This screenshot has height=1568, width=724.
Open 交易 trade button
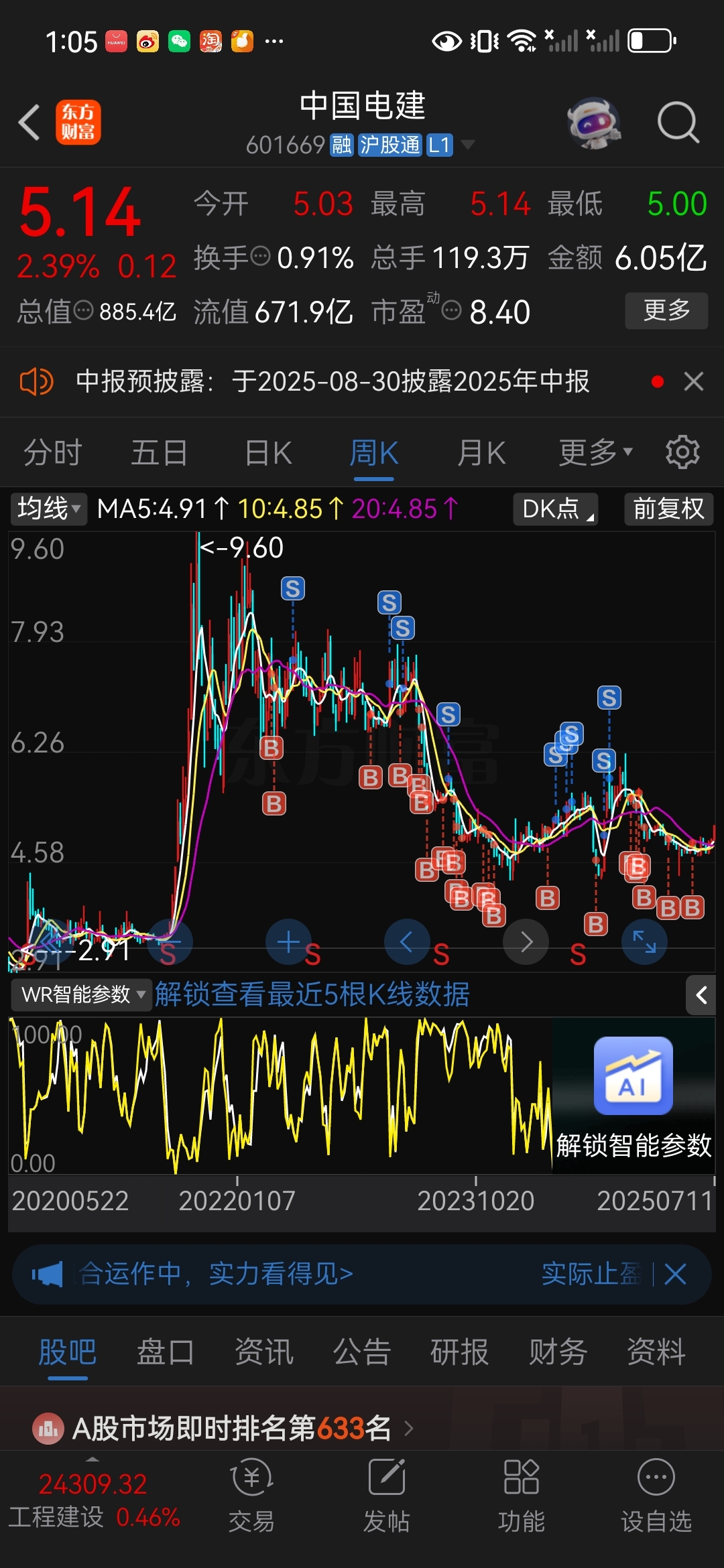251,1496
